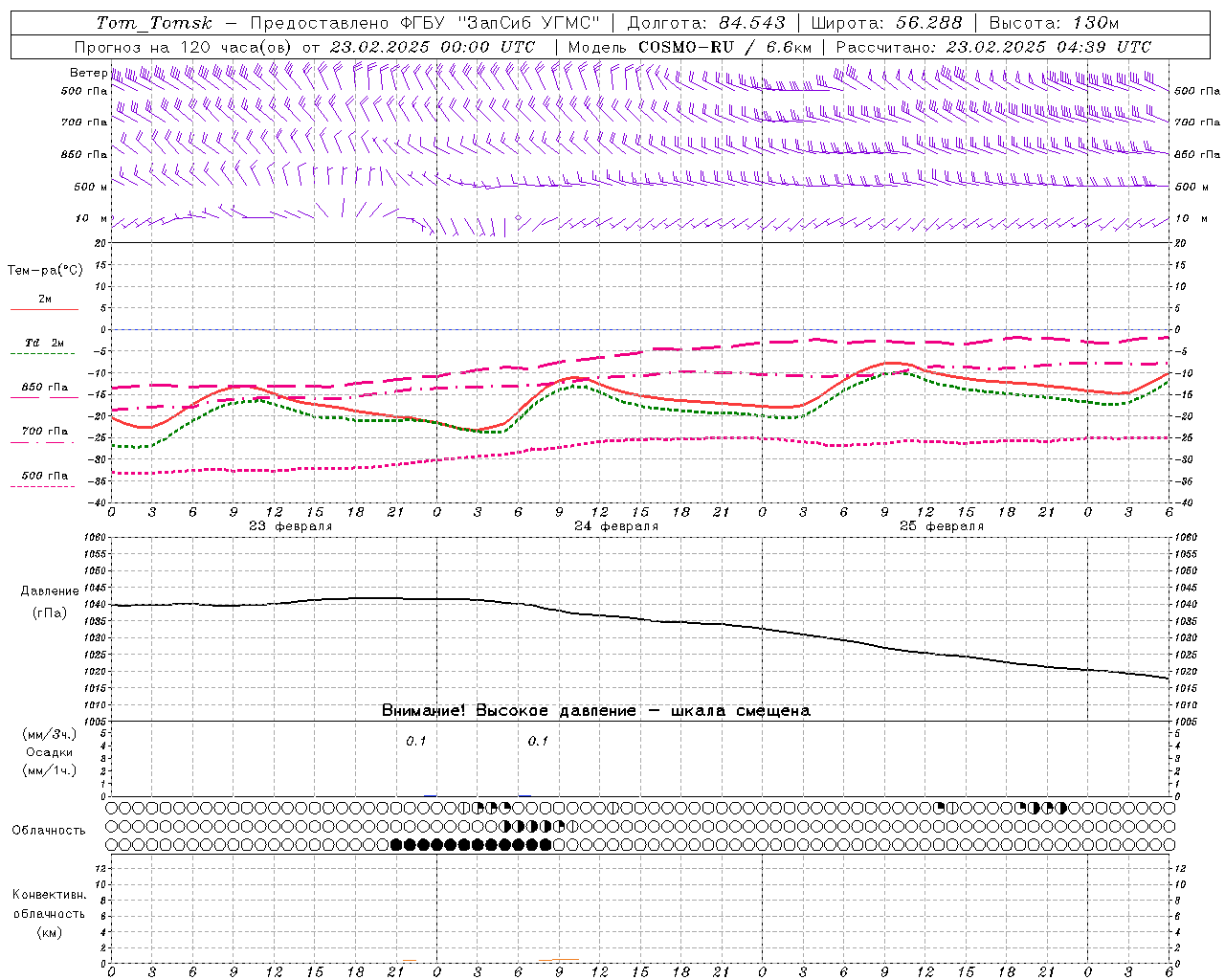1225x980 pixels.
Task: Click the Тем-ра(°C) axis label
Action: pos(45,270)
